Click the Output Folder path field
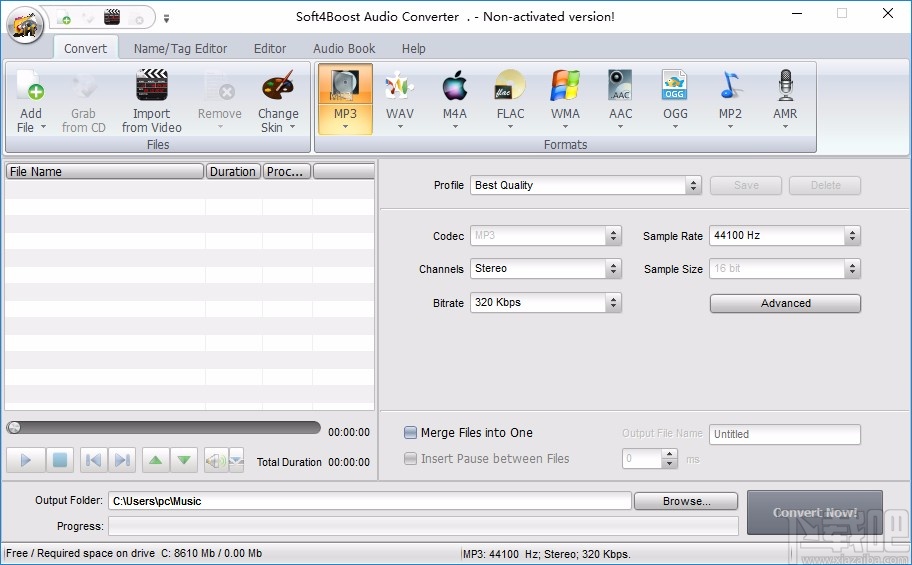Viewport: 912px width, 565px height. [x=368, y=501]
